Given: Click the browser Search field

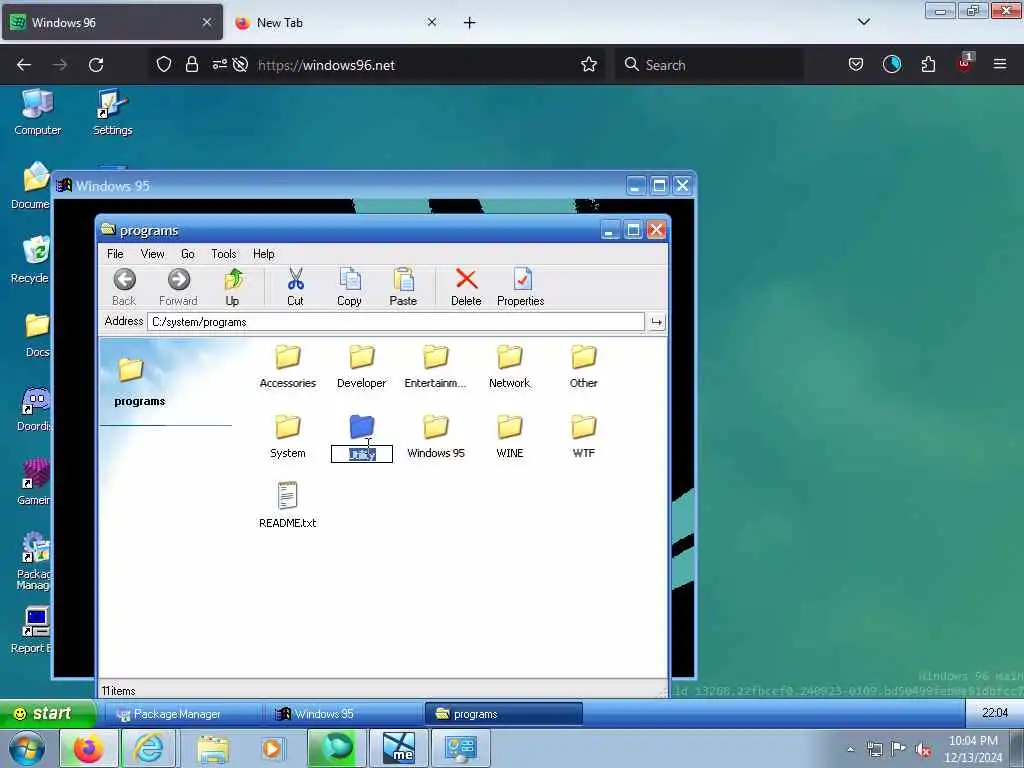Looking at the screenshot, I should click(x=709, y=65).
